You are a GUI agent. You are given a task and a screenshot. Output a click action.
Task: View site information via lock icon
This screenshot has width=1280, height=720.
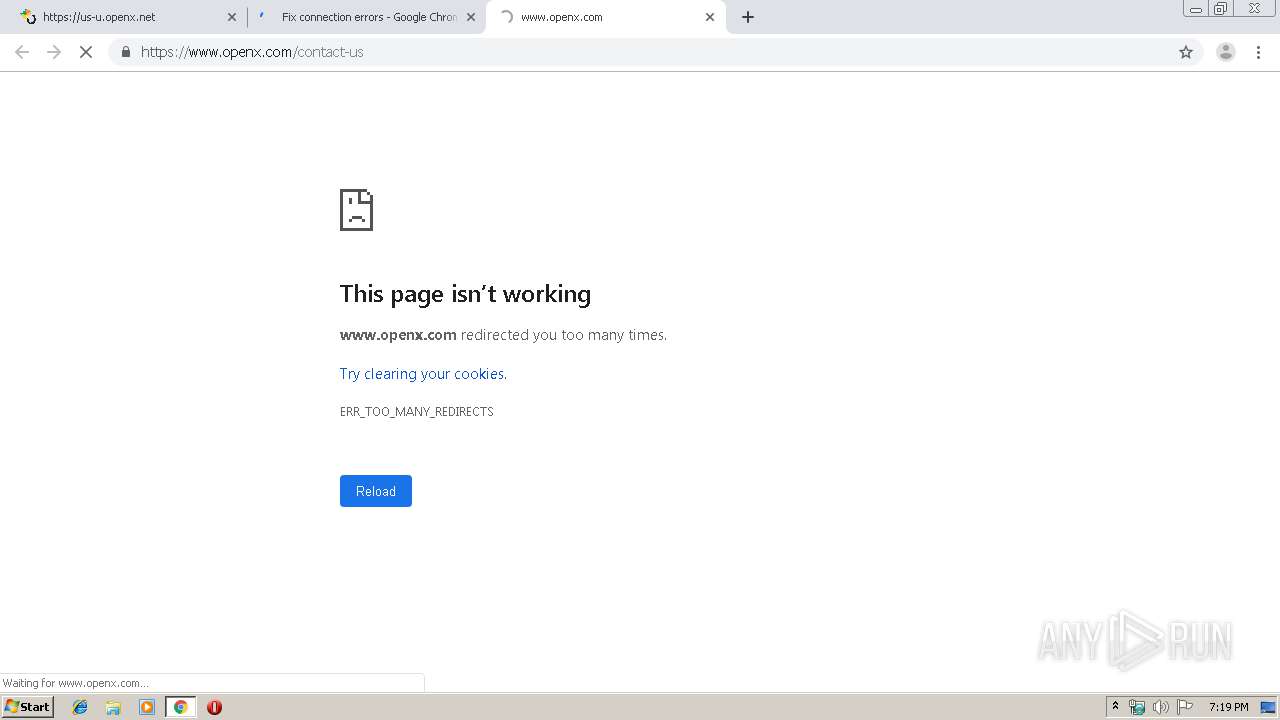pos(125,52)
